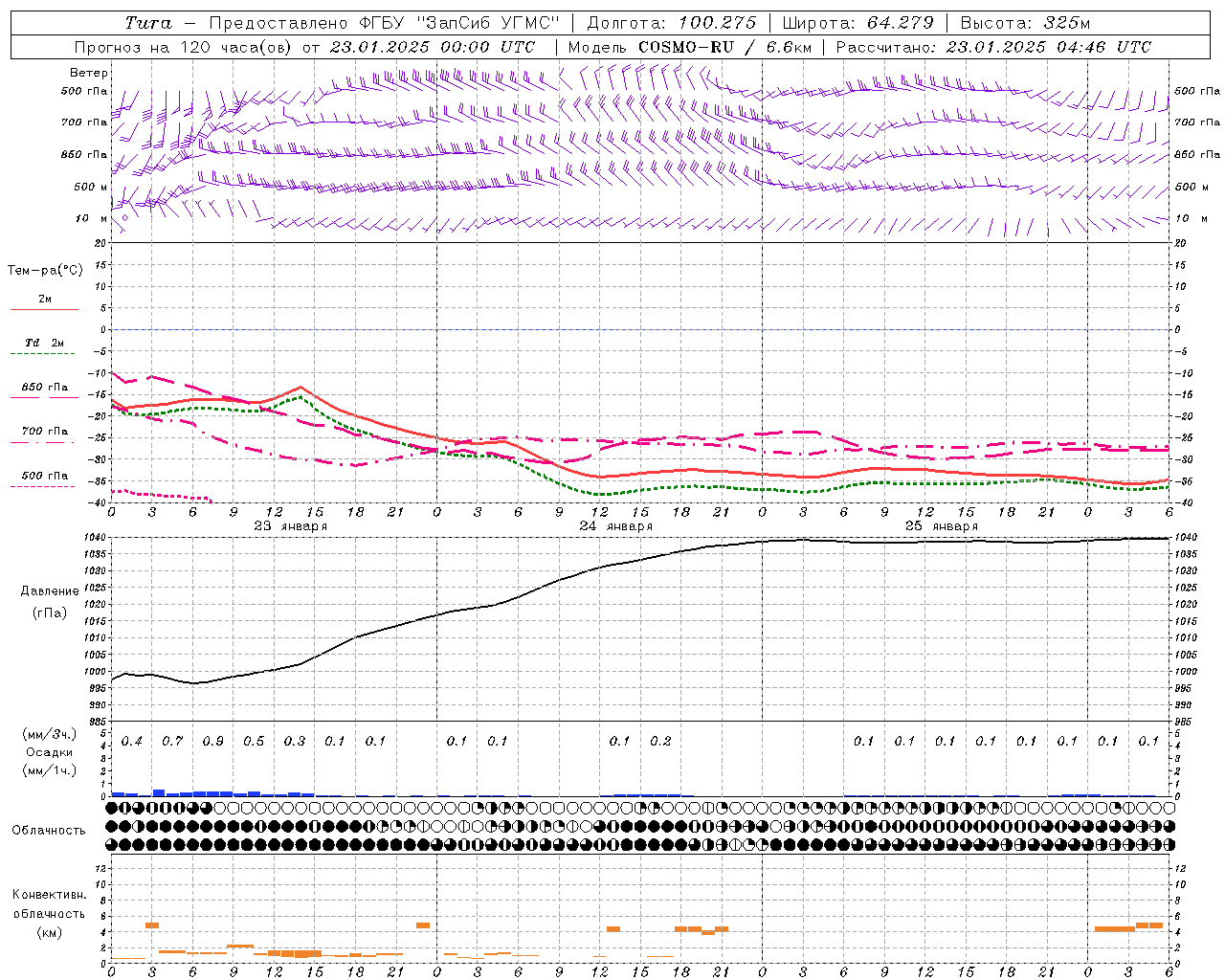Click the "0.4" precipitation amount value
This screenshot has width=1225, height=980.
132,742
